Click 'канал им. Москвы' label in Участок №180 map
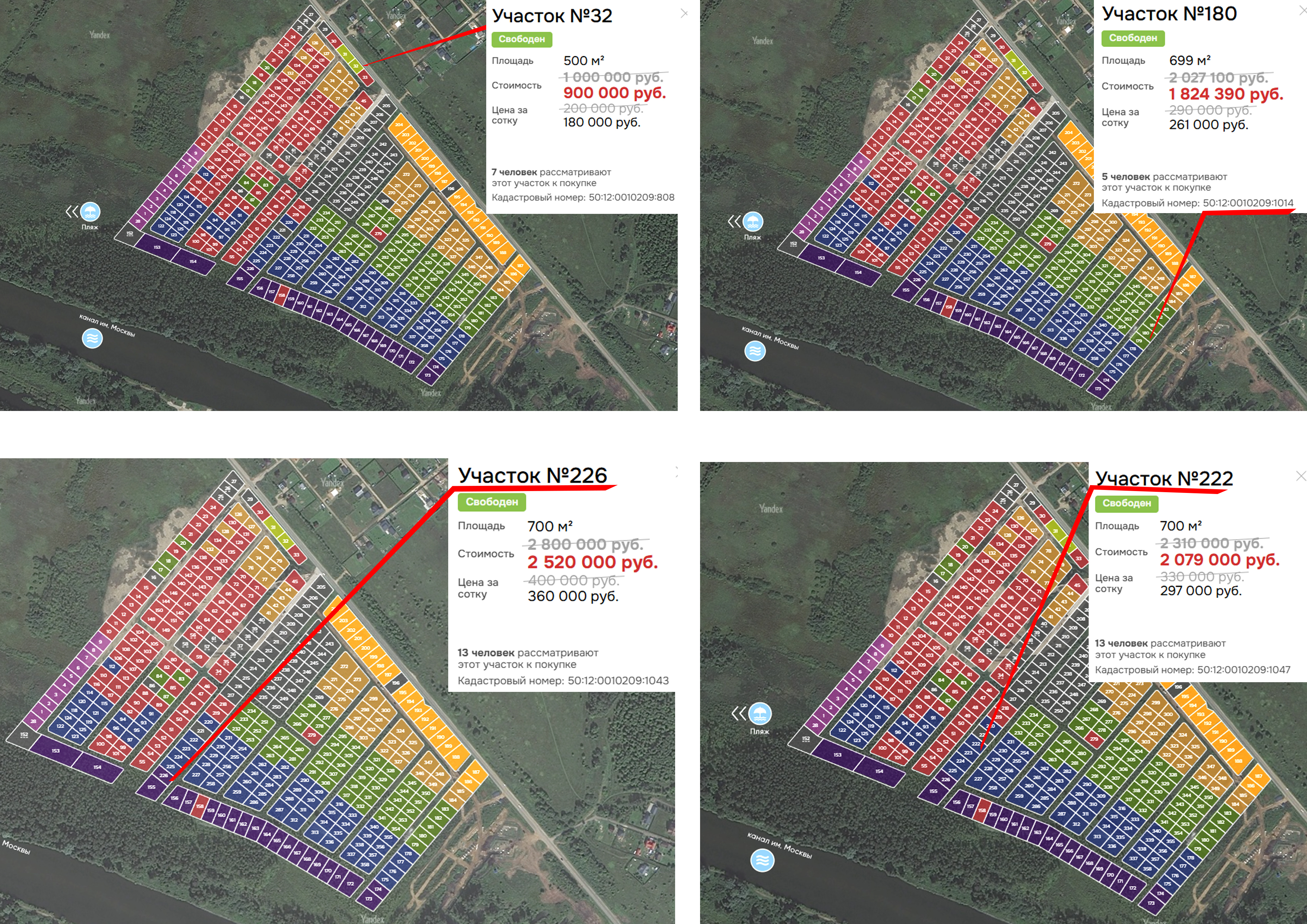The width and height of the screenshot is (1307, 924). pyautogui.click(x=770, y=337)
